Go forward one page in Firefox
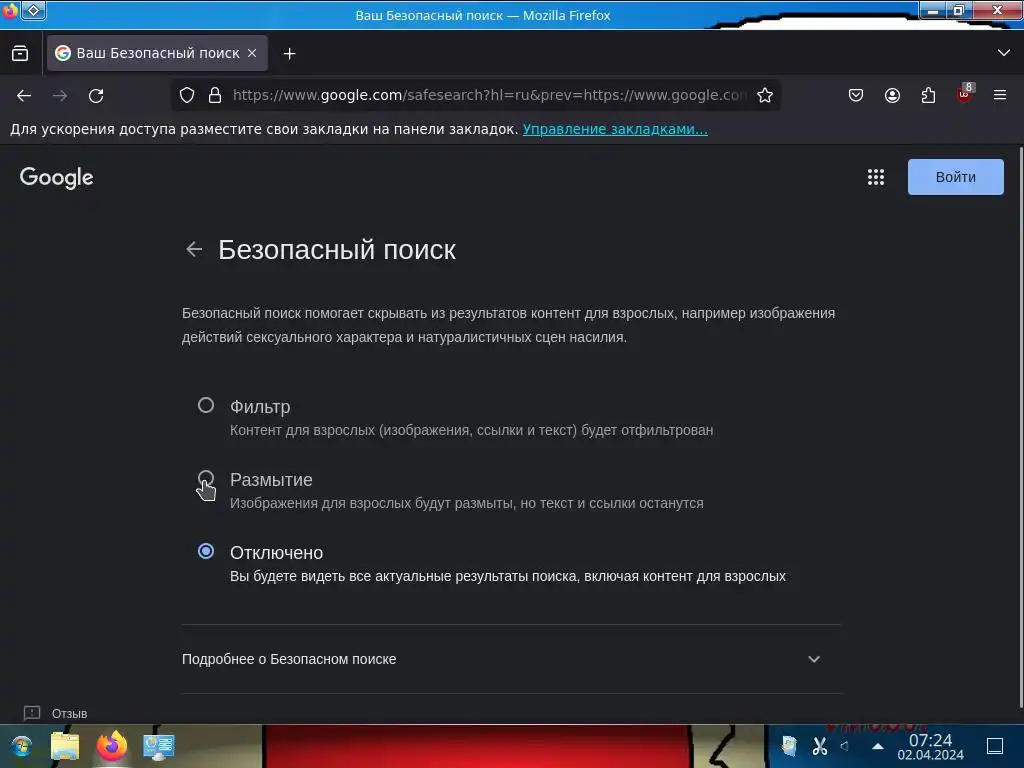Viewport: 1024px width, 768px height. (60, 96)
